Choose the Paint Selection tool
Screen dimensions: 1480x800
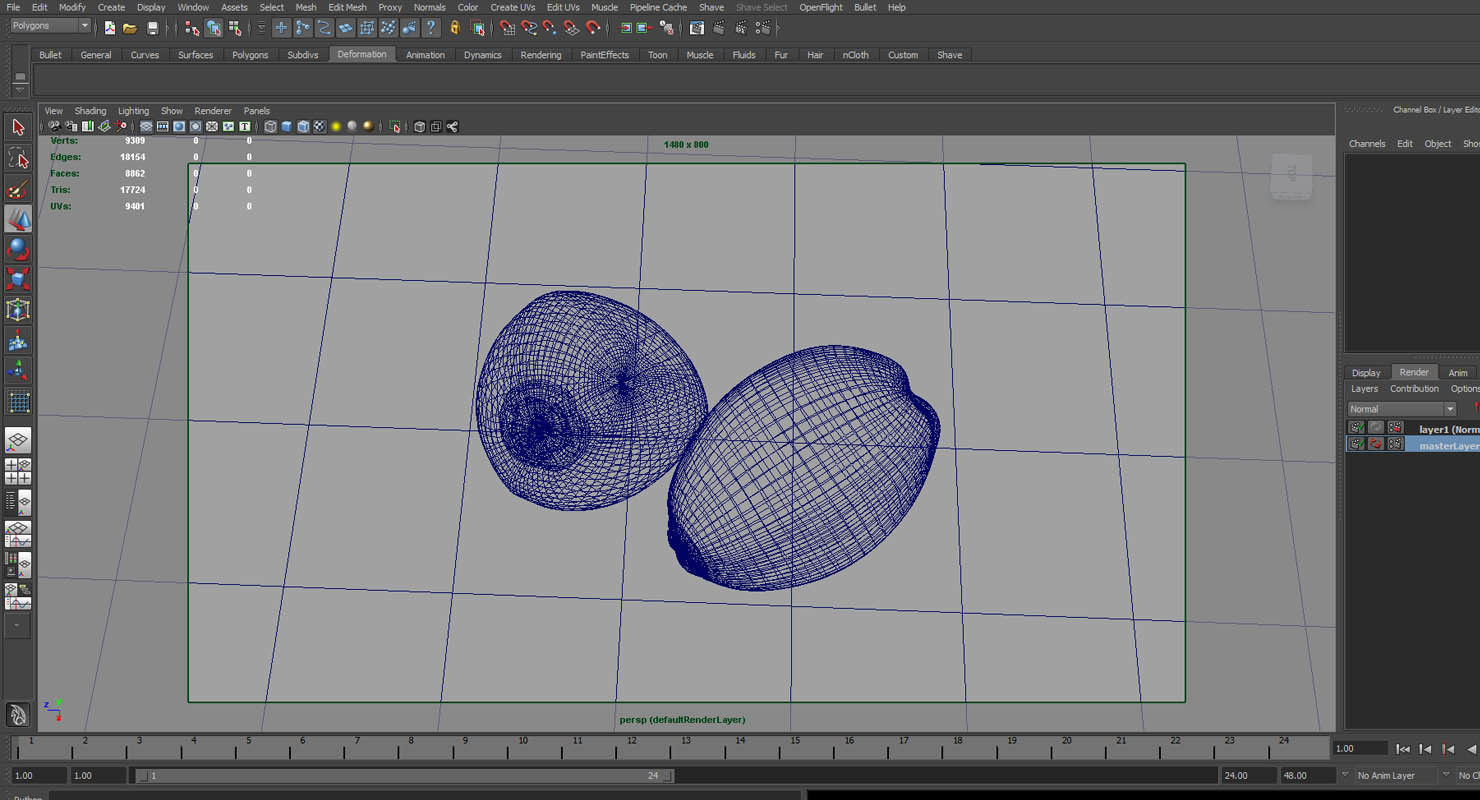18,189
